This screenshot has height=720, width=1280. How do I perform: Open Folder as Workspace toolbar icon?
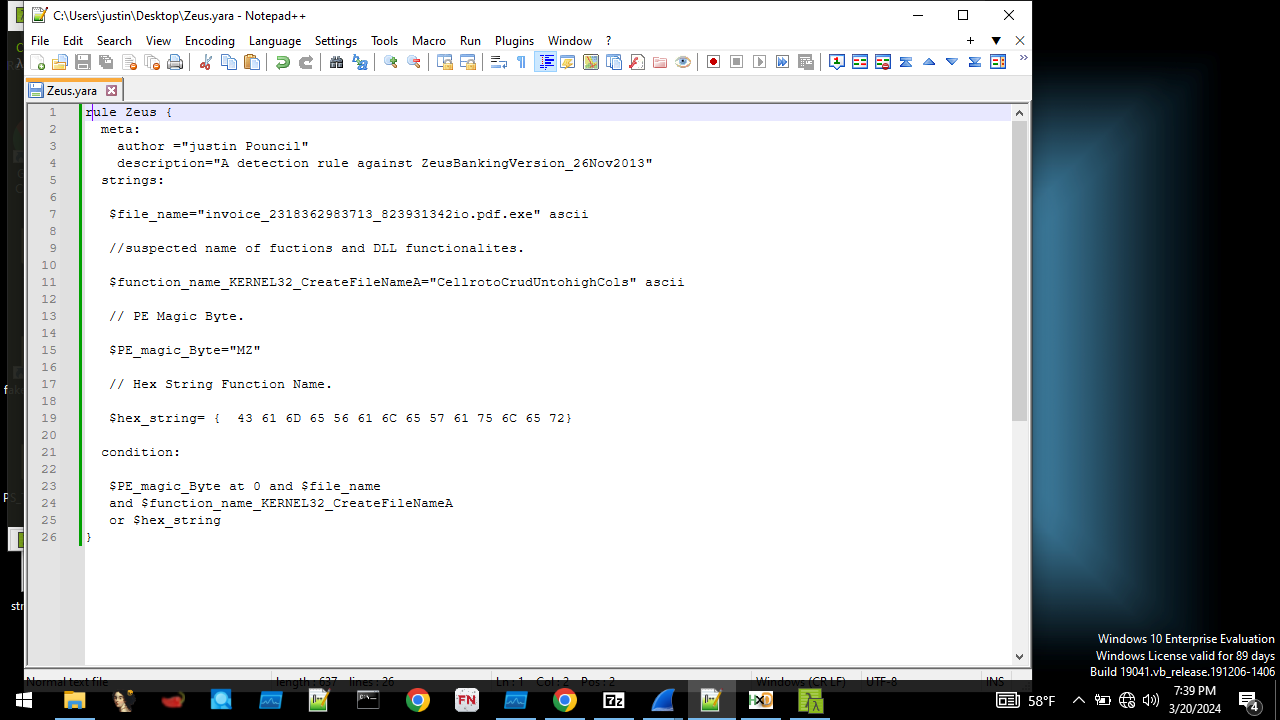click(x=660, y=62)
